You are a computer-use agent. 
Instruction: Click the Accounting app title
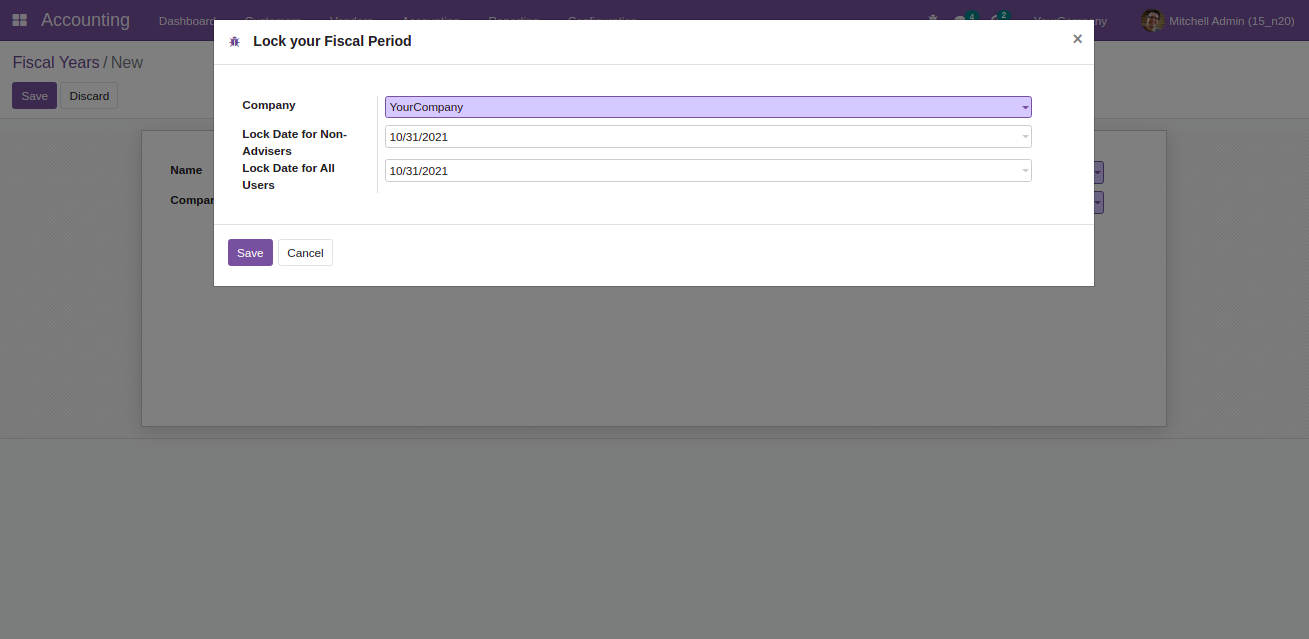85,20
